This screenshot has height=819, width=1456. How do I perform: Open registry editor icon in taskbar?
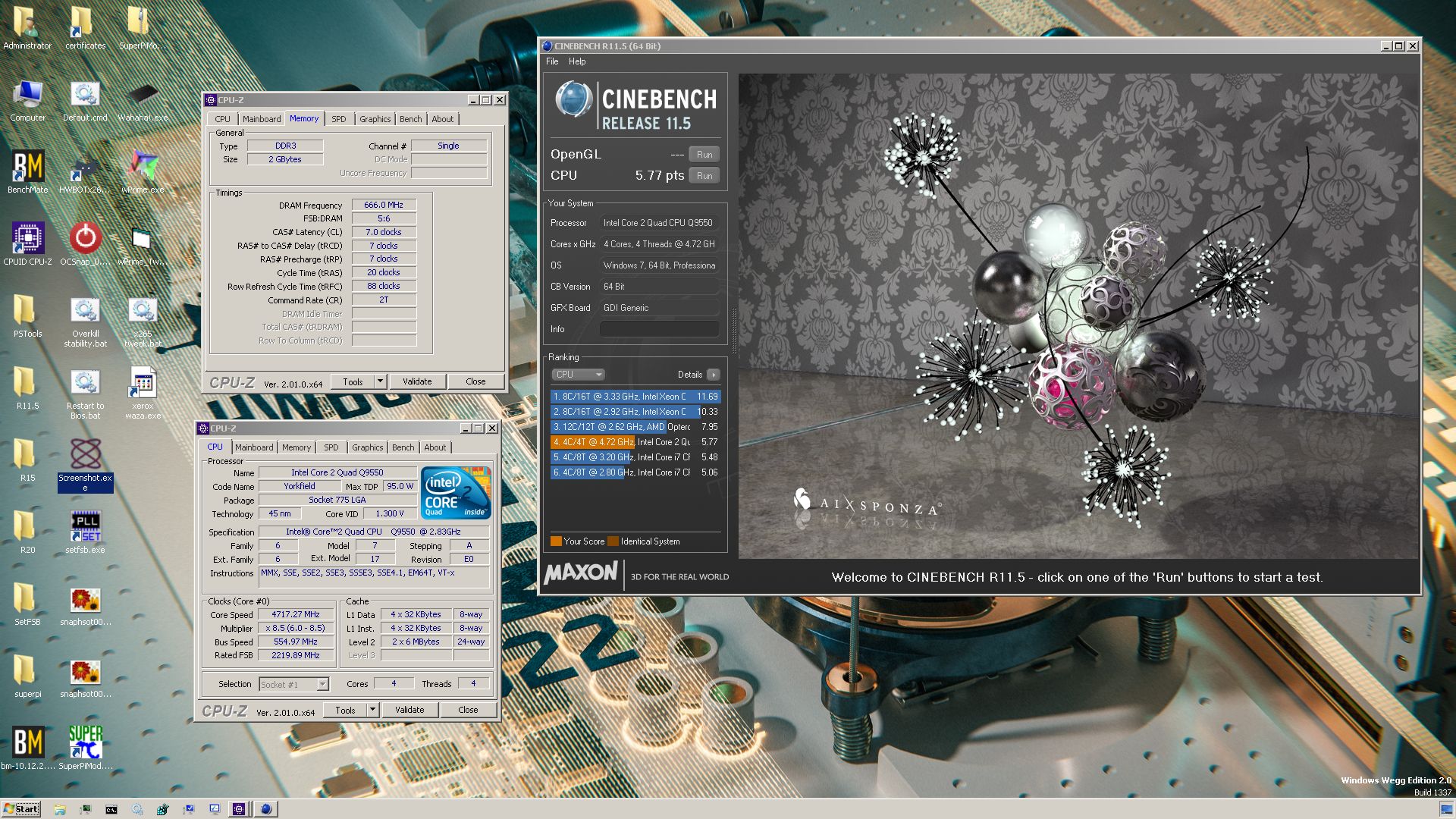click(x=162, y=809)
